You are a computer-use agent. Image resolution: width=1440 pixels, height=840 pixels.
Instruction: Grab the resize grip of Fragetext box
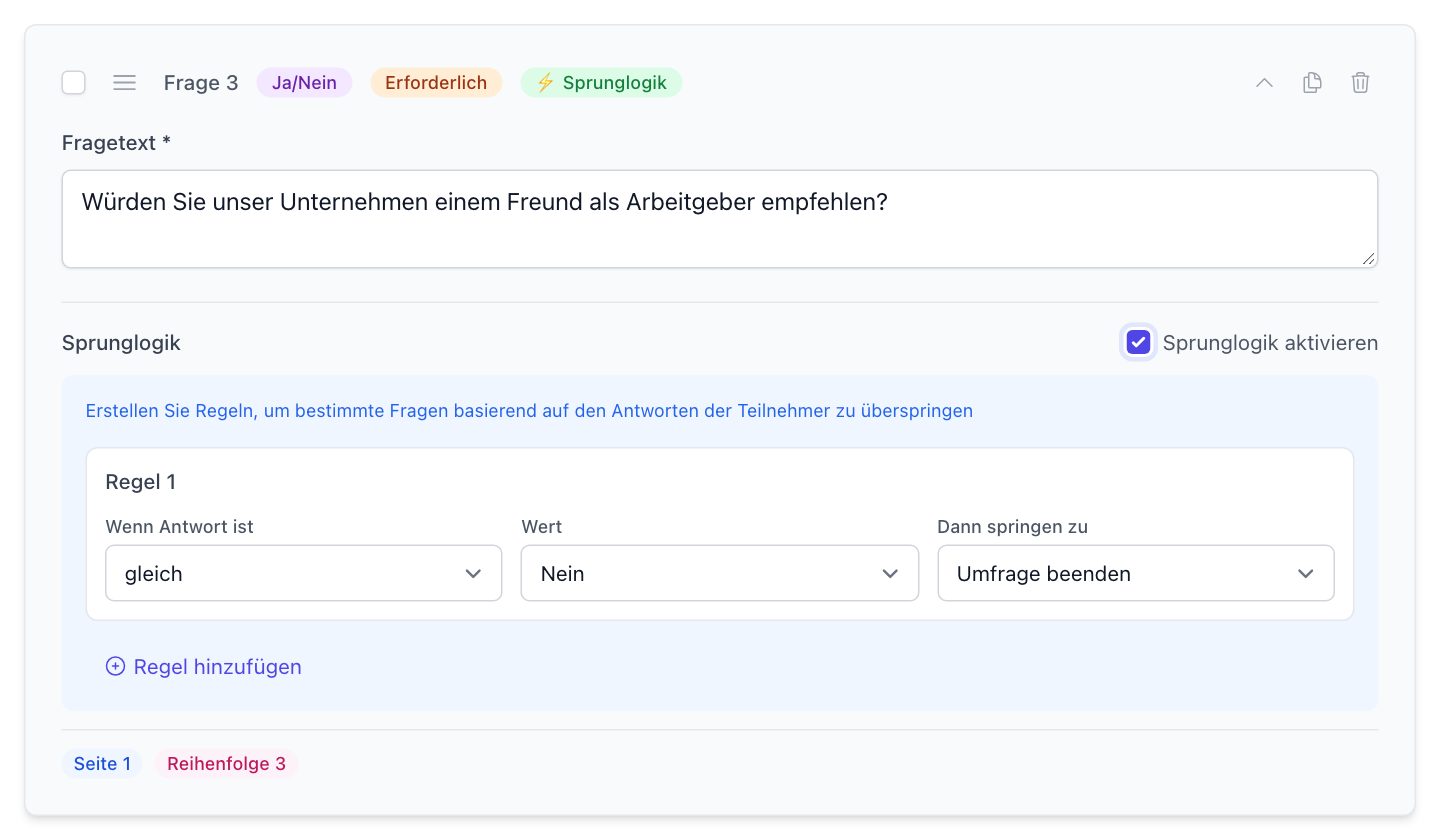pyautogui.click(x=1368, y=258)
